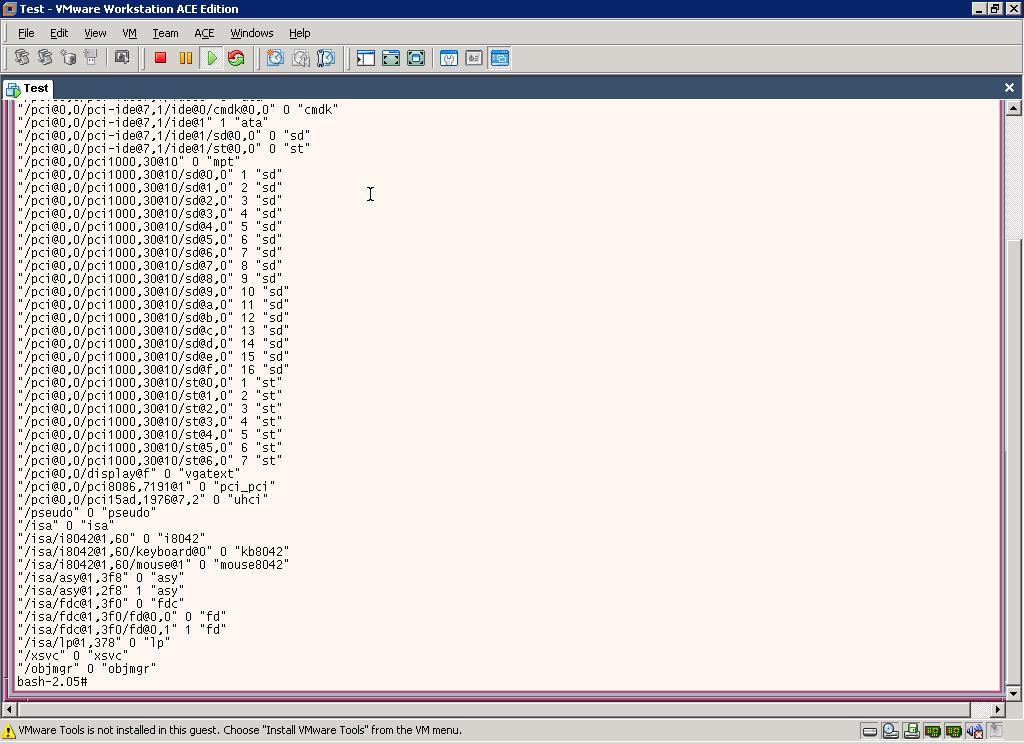Click the red Power Off button
This screenshot has width=1024, height=744.
point(160,59)
